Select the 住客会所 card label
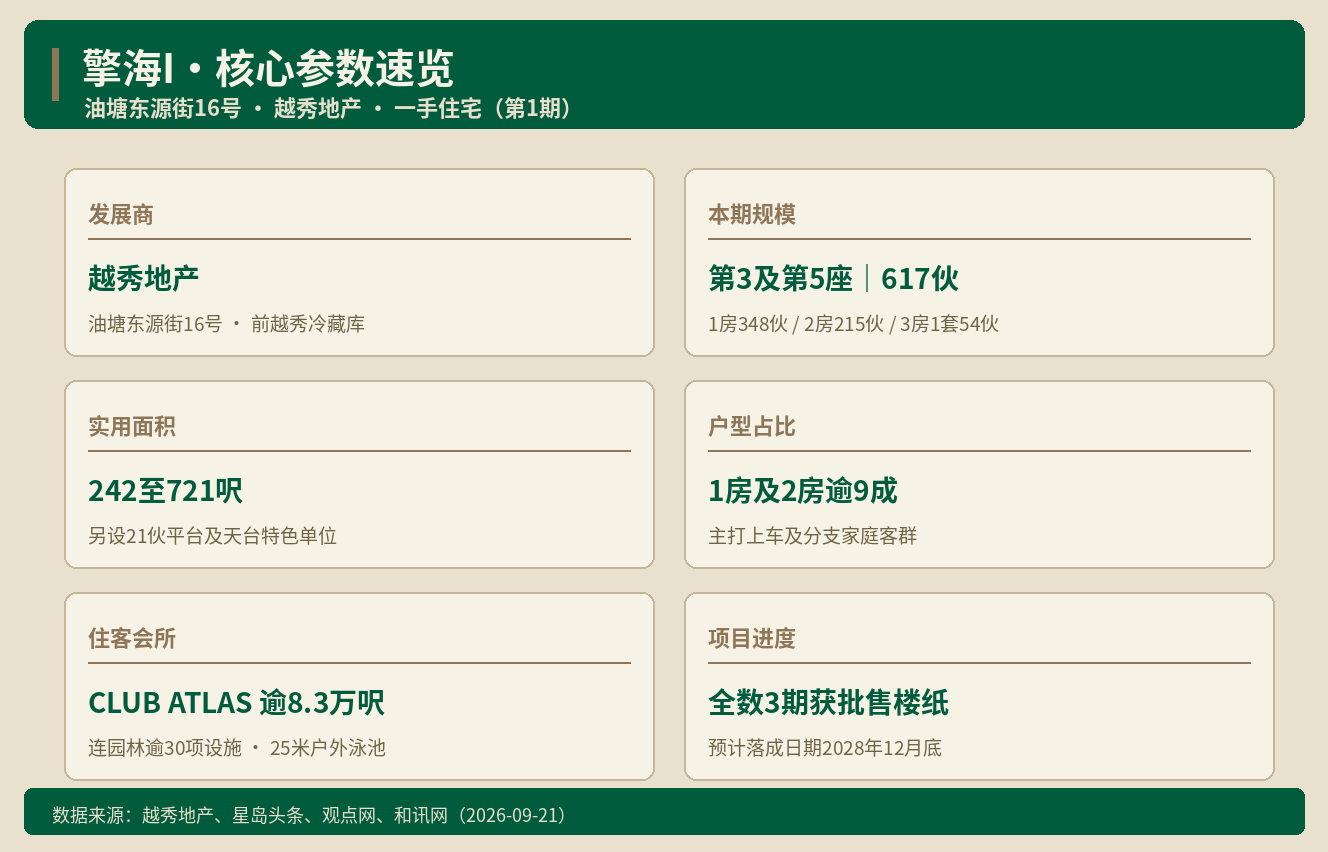The width and height of the screenshot is (1328, 852). pos(132,638)
